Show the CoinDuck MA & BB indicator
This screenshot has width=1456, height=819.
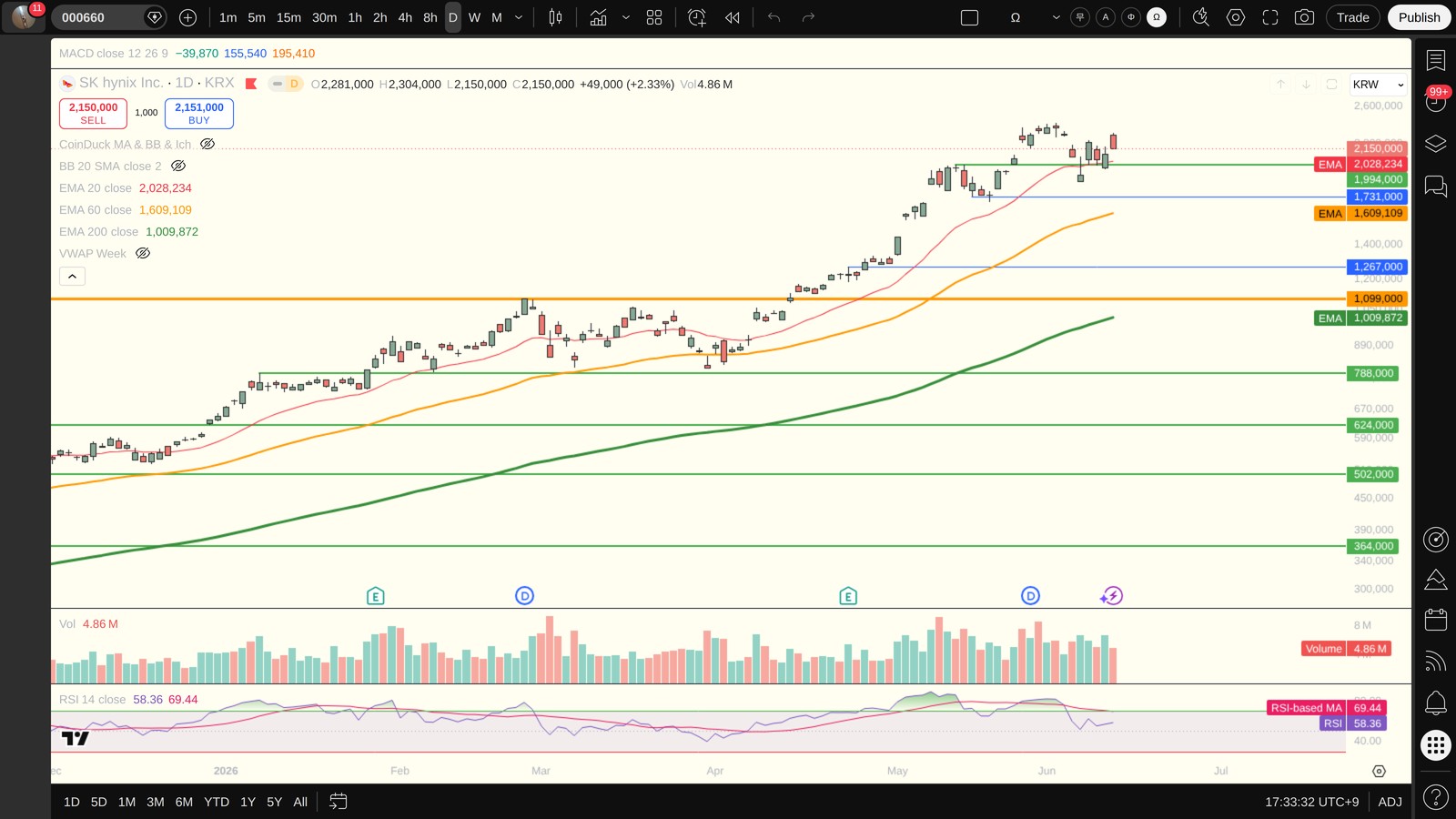coord(207,144)
